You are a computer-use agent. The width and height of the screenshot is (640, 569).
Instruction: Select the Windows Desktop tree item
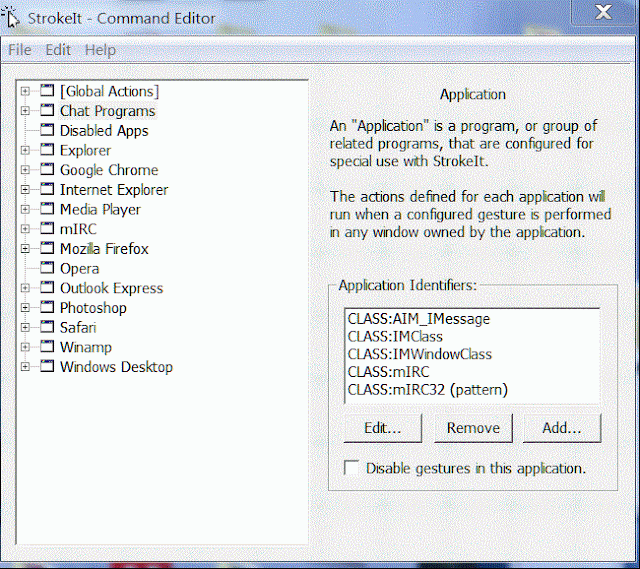coord(116,367)
